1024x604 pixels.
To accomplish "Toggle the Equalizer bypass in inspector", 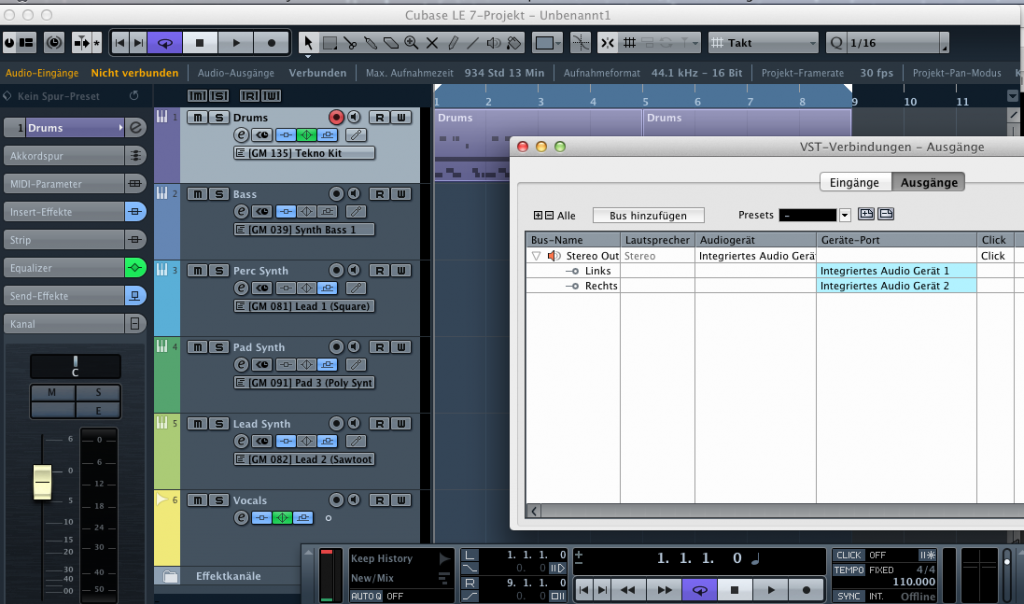I will pos(135,268).
